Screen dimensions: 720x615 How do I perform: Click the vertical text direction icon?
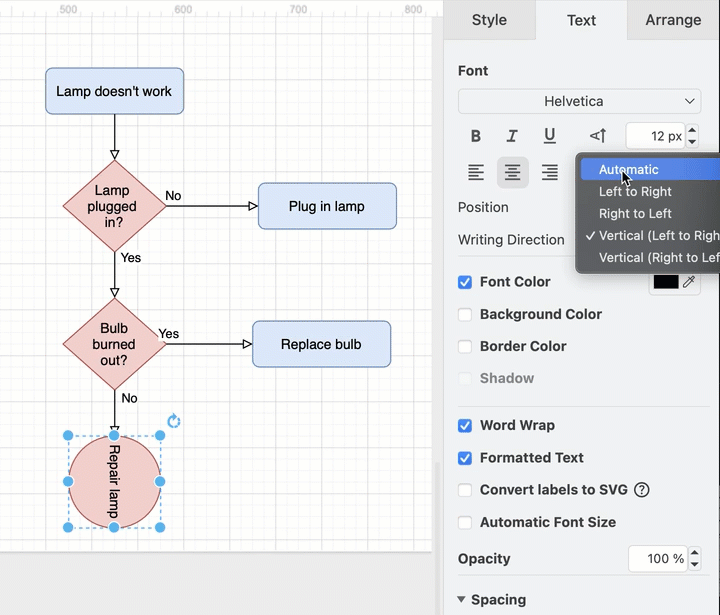pyautogui.click(x=598, y=136)
